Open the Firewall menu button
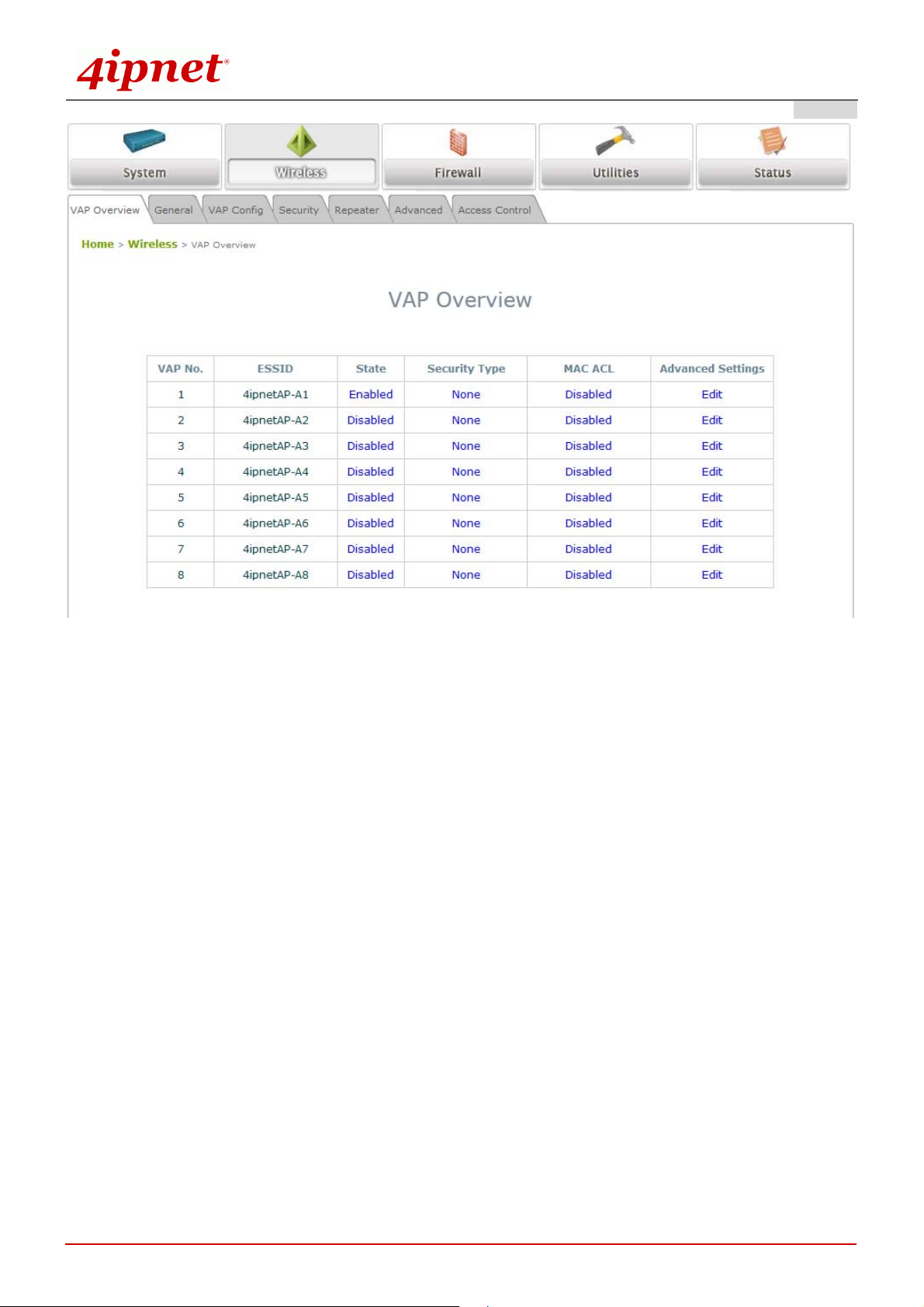924x1307 pixels. 459,172
